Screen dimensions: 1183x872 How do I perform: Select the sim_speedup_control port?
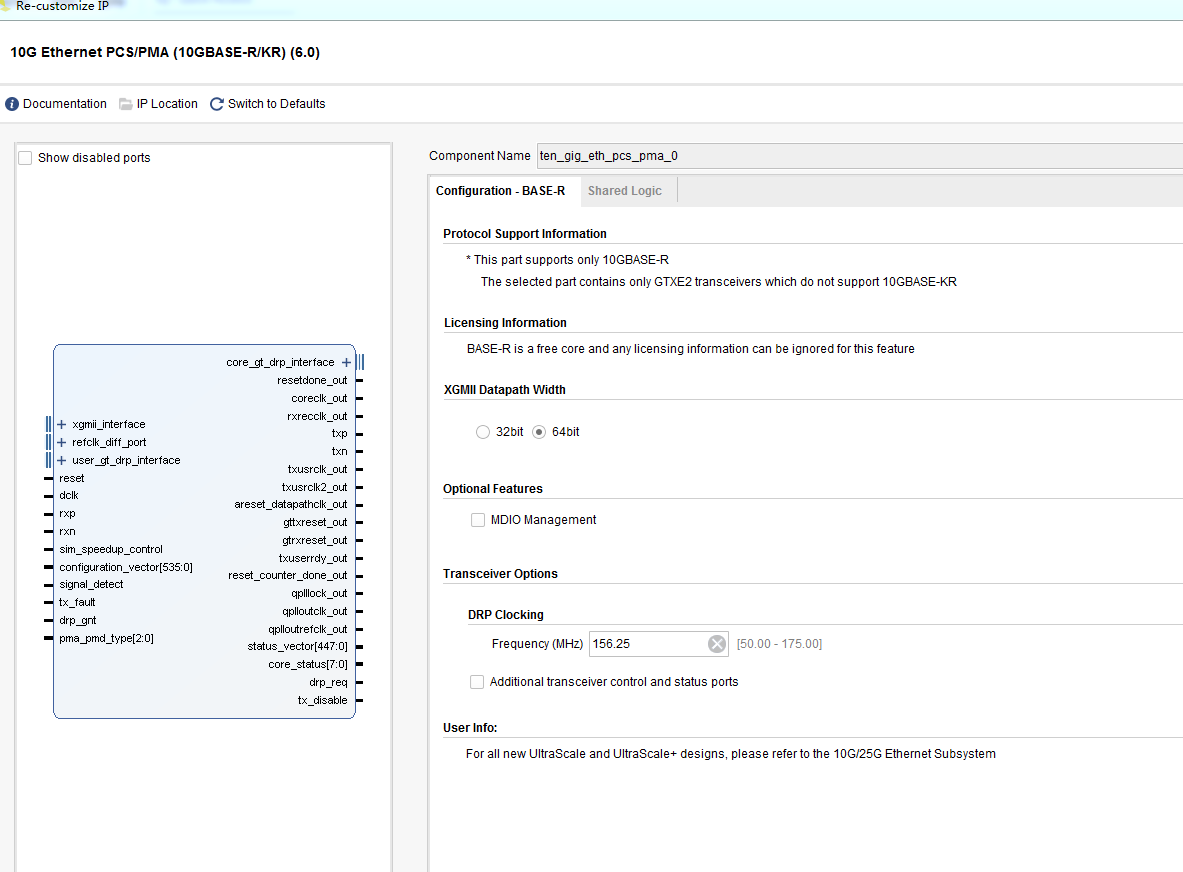click(x=111, y=550)
